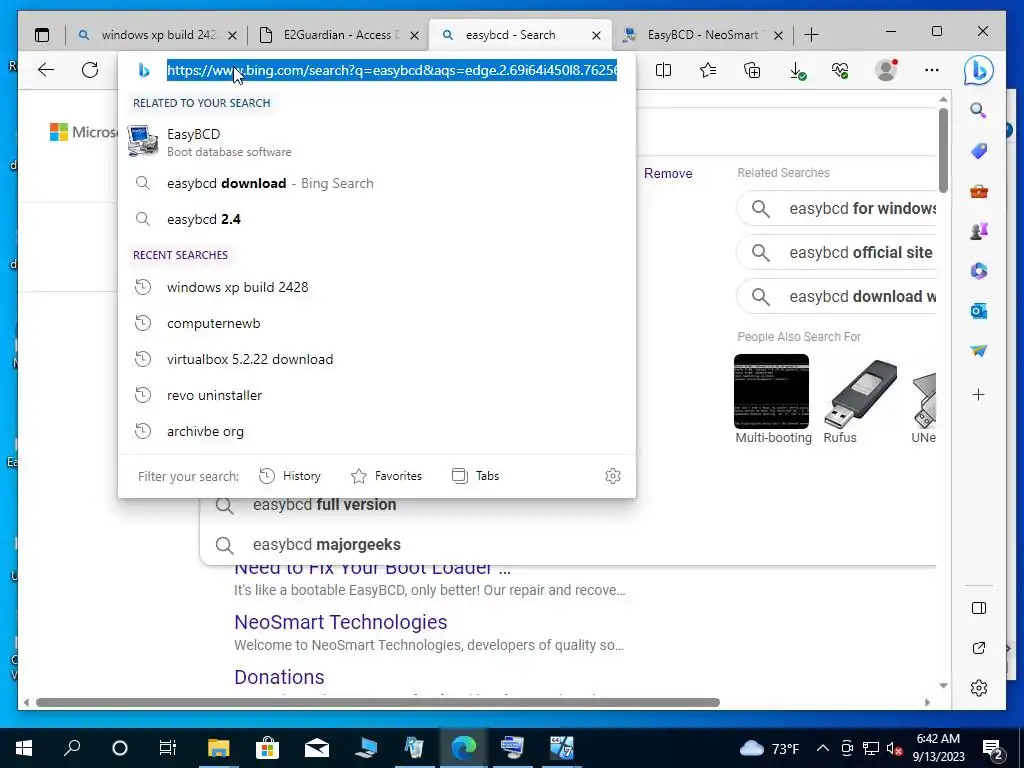Select recent search windows xp build 2428
Screen dimensions: 1024x768
coord(377,287)
